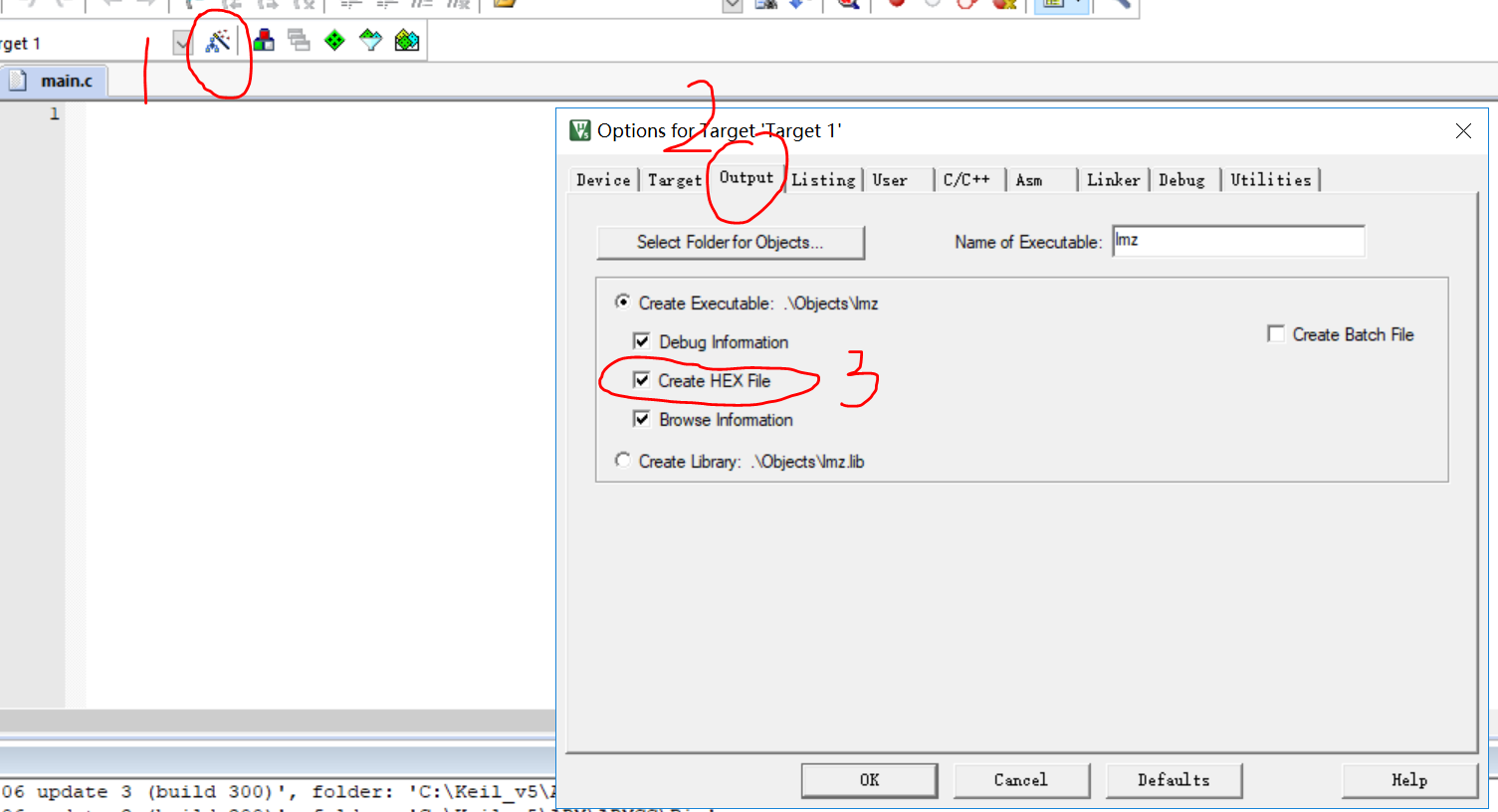Open the Linker tab
Screen dimensions: 1498x812
tap(1113, 180)
